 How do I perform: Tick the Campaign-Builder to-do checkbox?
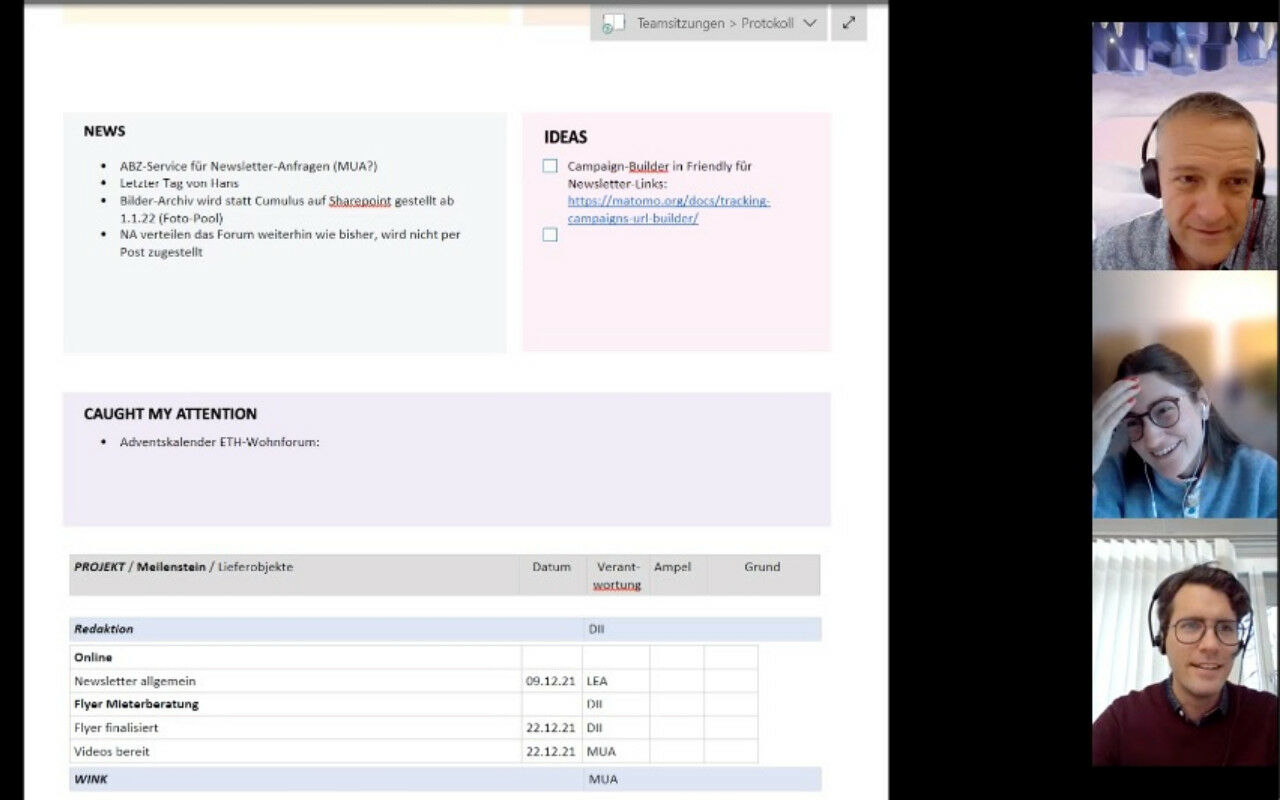pyautogui.click(x=550, y=166)
